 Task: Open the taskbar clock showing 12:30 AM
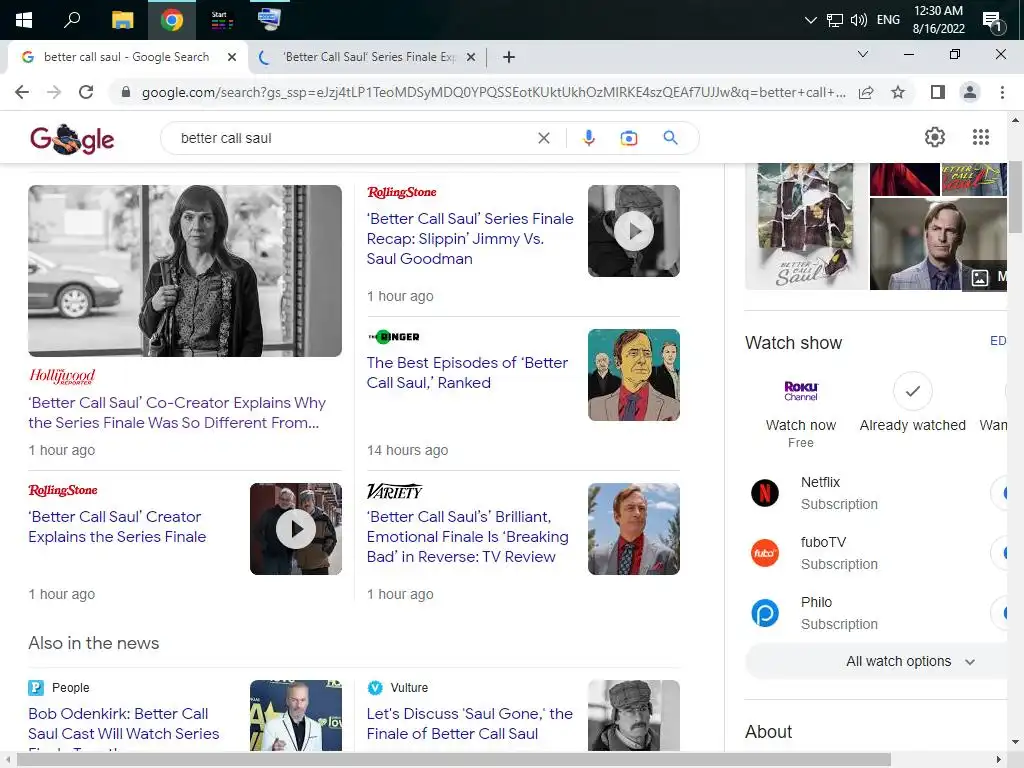coord(938,20)
